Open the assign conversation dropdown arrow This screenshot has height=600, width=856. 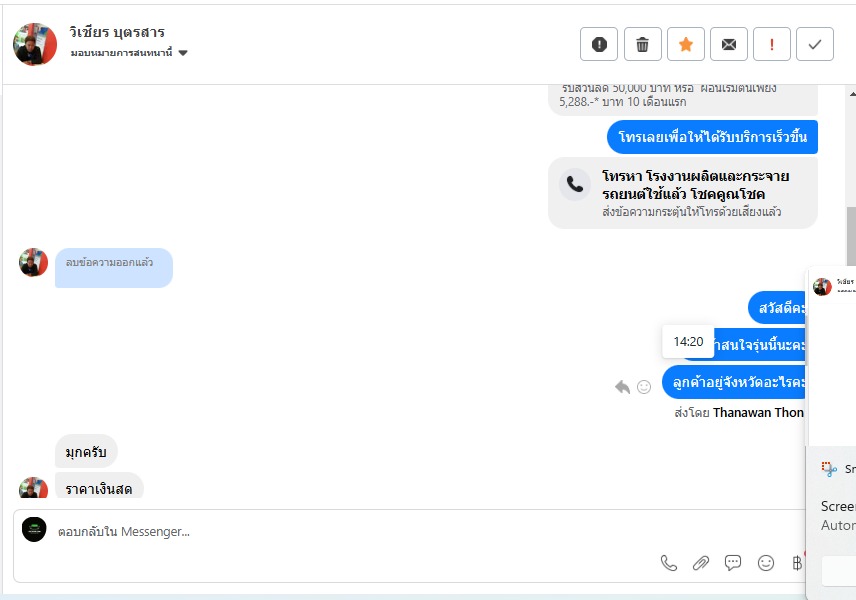(183, 53)
